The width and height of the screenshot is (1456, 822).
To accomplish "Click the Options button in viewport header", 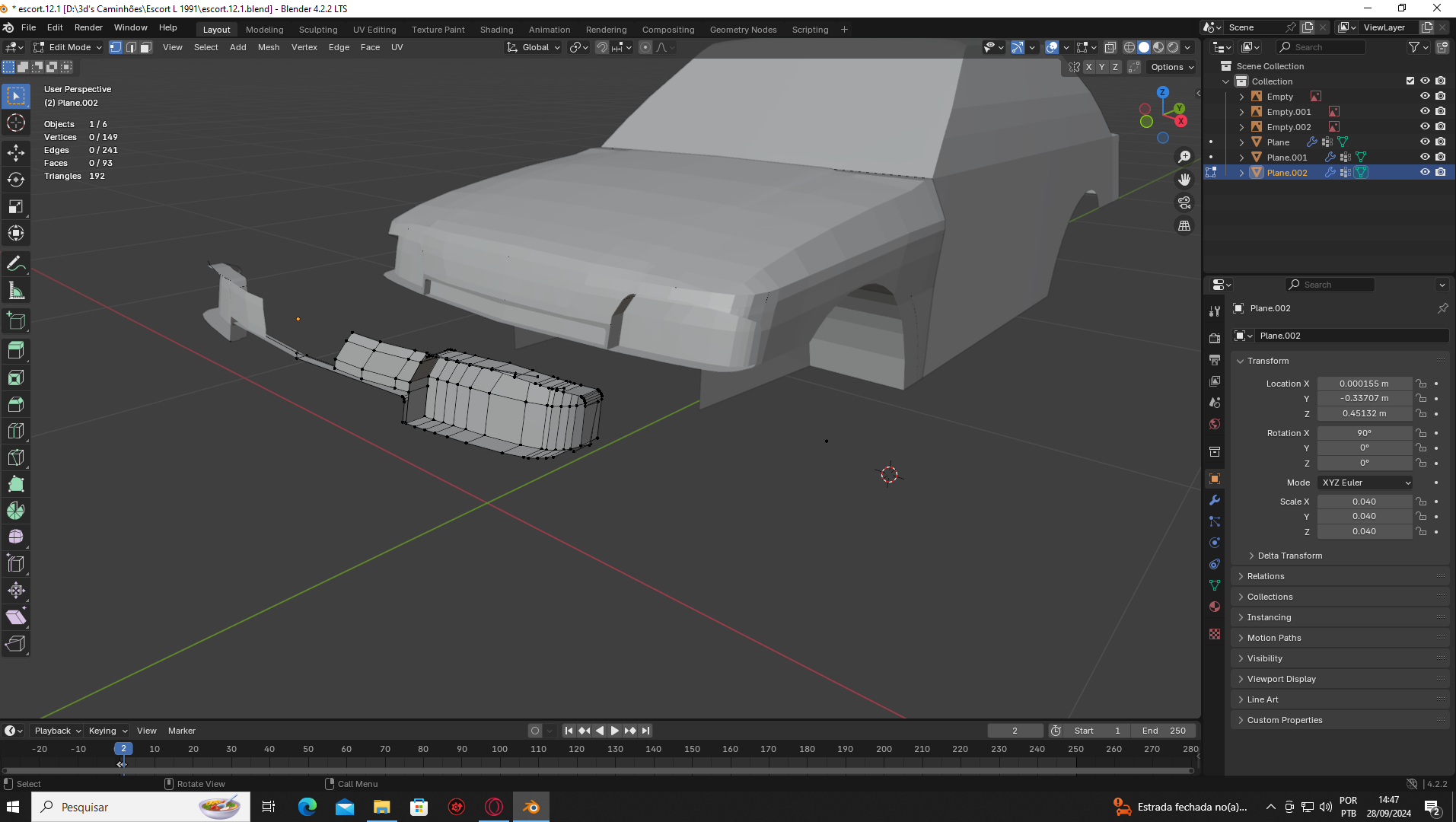I will tap(1172, 67).
